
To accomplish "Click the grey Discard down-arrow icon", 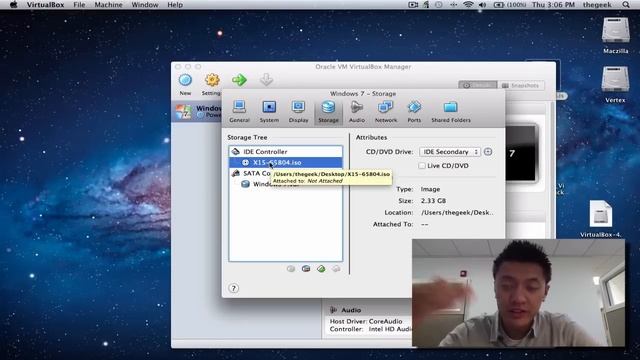I will tap(266, 80).
